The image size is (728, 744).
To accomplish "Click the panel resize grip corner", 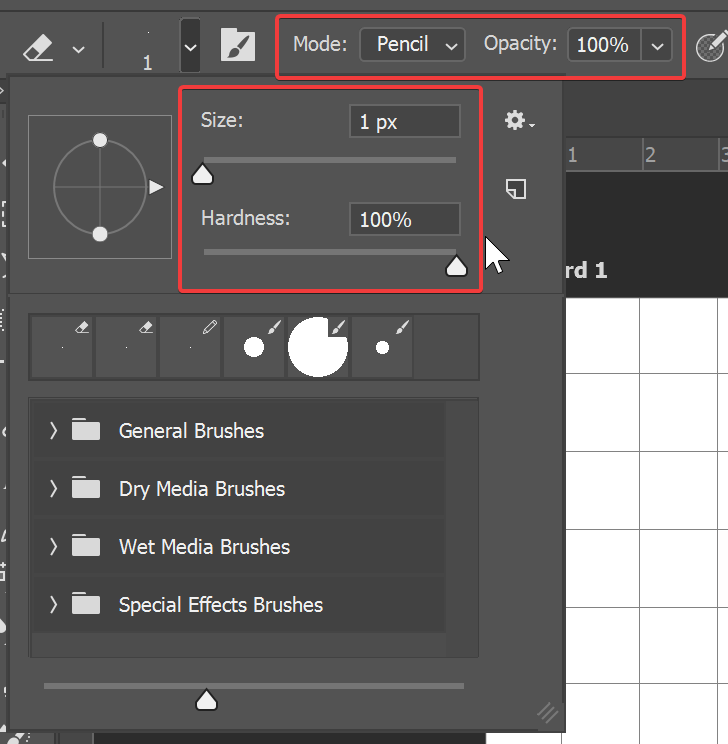I will [548, 713].
